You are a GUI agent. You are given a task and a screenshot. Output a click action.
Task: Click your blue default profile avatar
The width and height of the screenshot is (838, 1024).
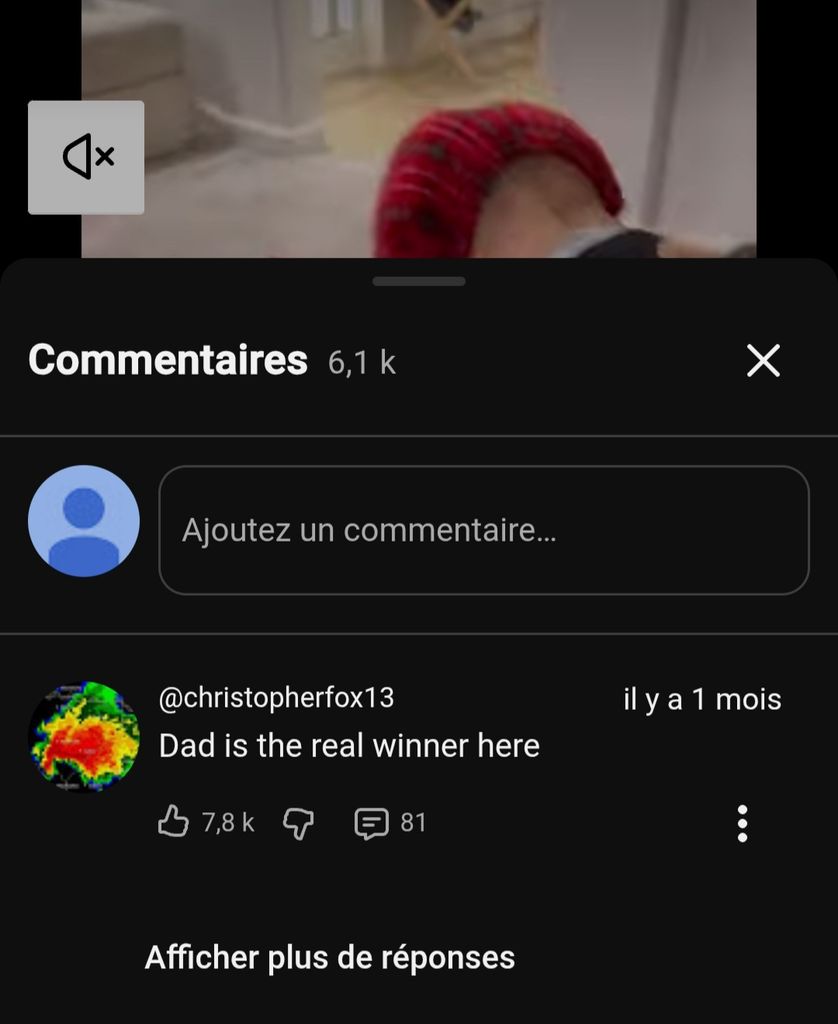(84, 520)
